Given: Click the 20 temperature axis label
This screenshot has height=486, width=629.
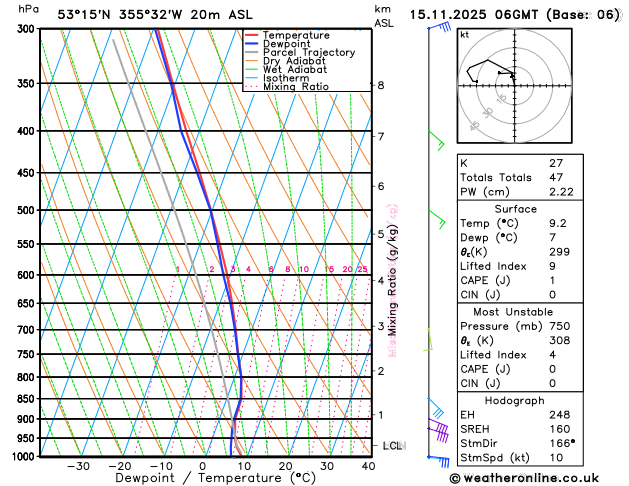Looking at the screenshot, I should pos(286,466).
